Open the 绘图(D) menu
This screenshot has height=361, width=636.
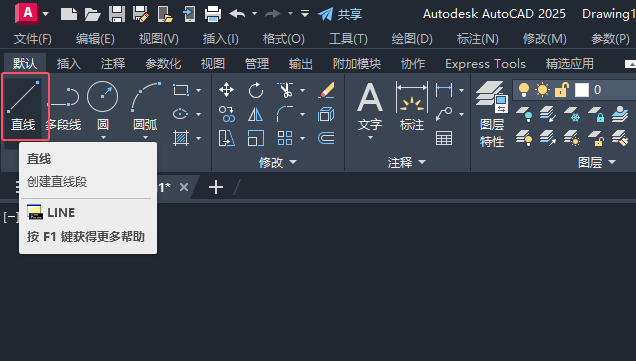click(412, 39)
